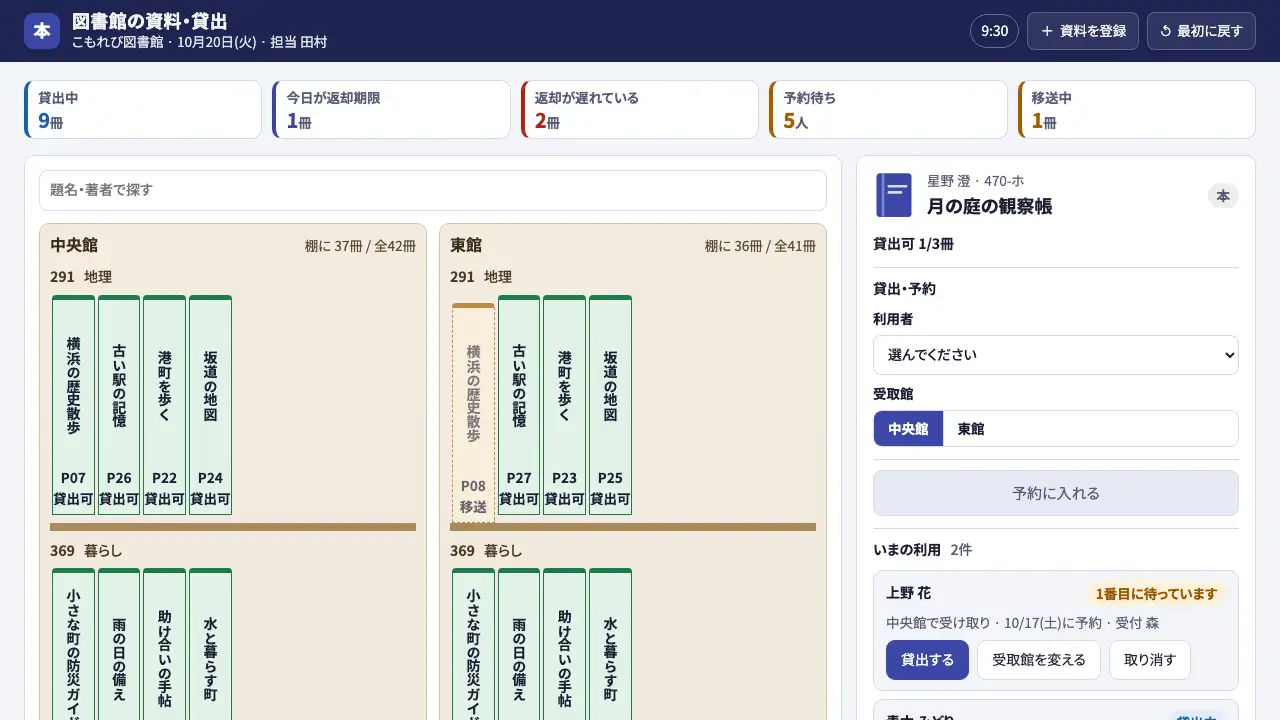Click the 本 app logo icon

pyautogui.click(x=42, y=31)
